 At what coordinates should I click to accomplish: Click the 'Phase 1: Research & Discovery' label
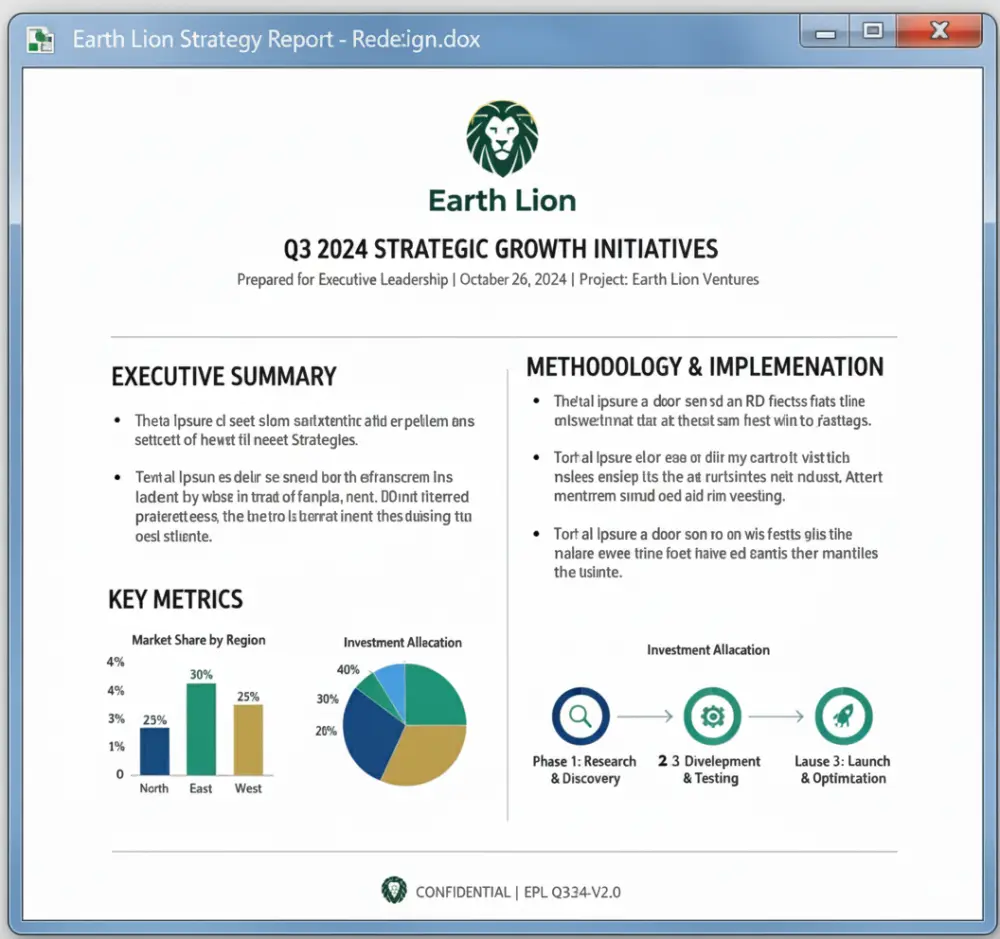(x=585, y=769)
